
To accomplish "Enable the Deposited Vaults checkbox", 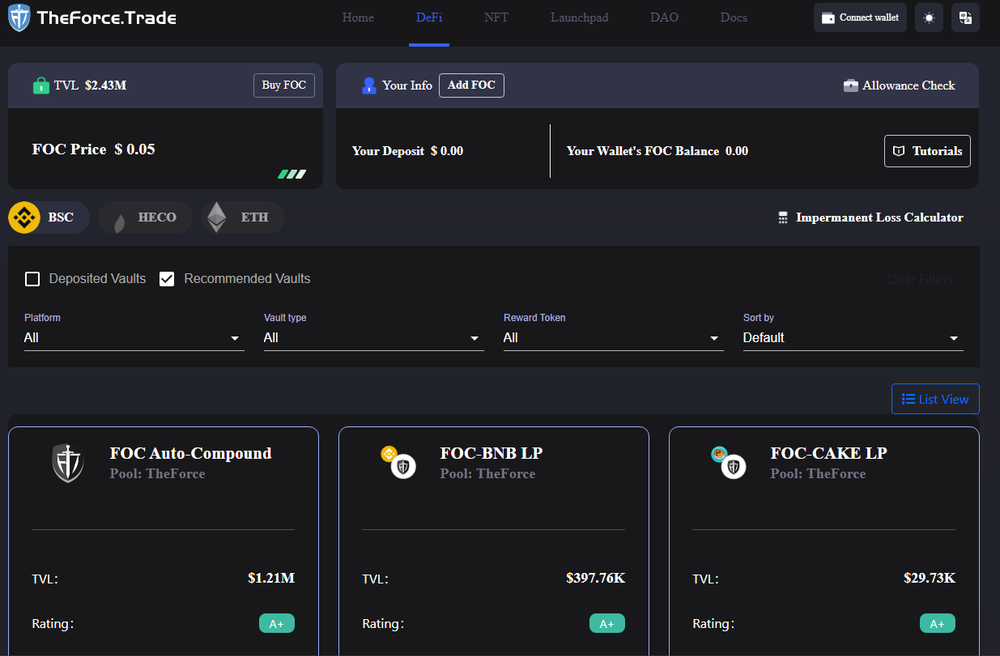I will pos(32,279).
